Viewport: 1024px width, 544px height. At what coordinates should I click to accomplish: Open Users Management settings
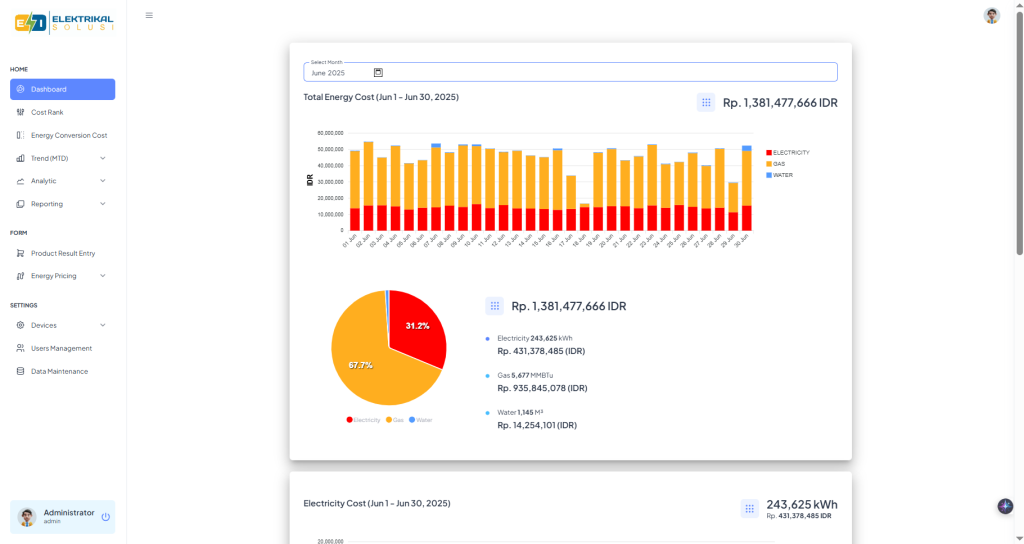pos(61,348)
